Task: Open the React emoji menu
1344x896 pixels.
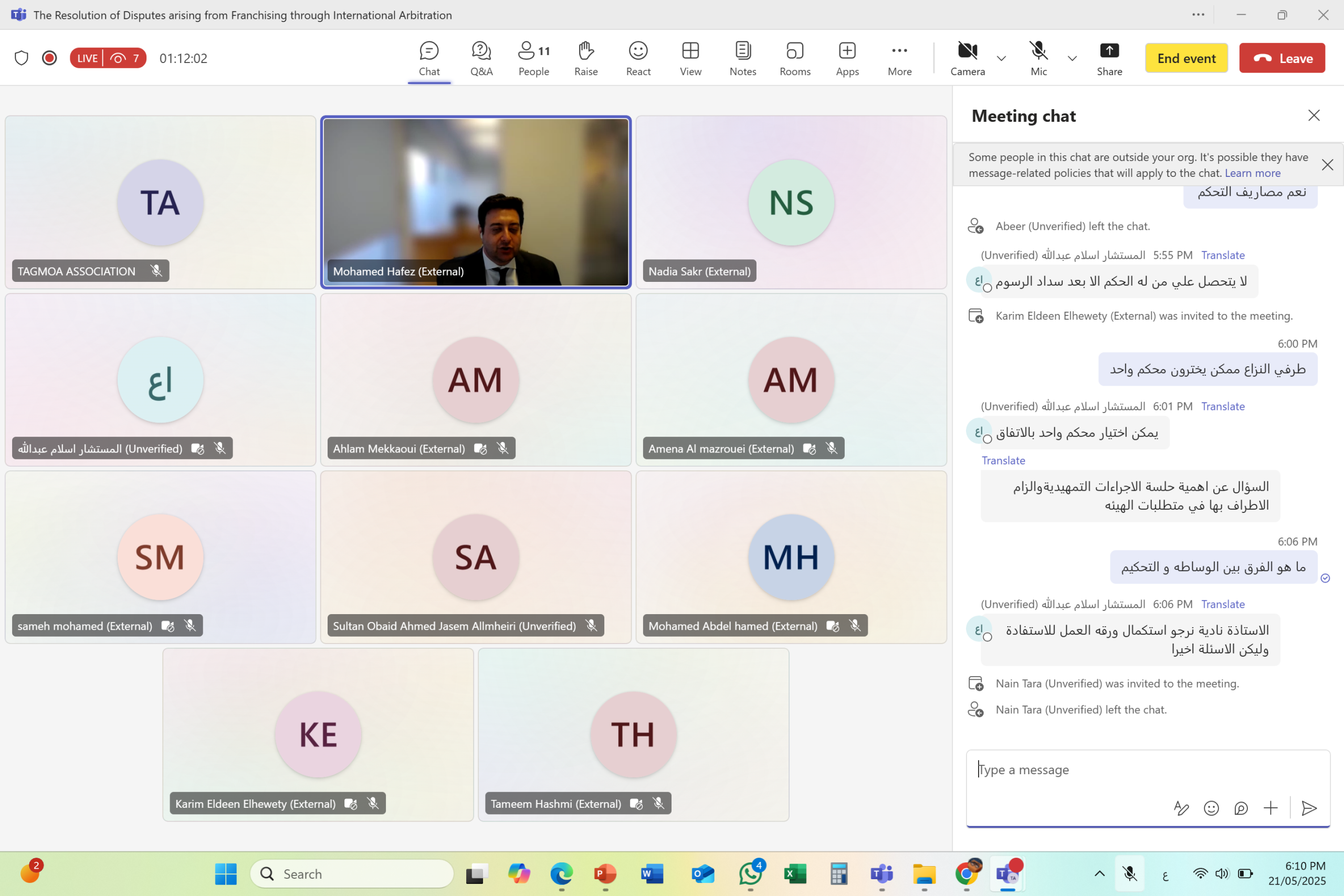Action: (638, 58)
